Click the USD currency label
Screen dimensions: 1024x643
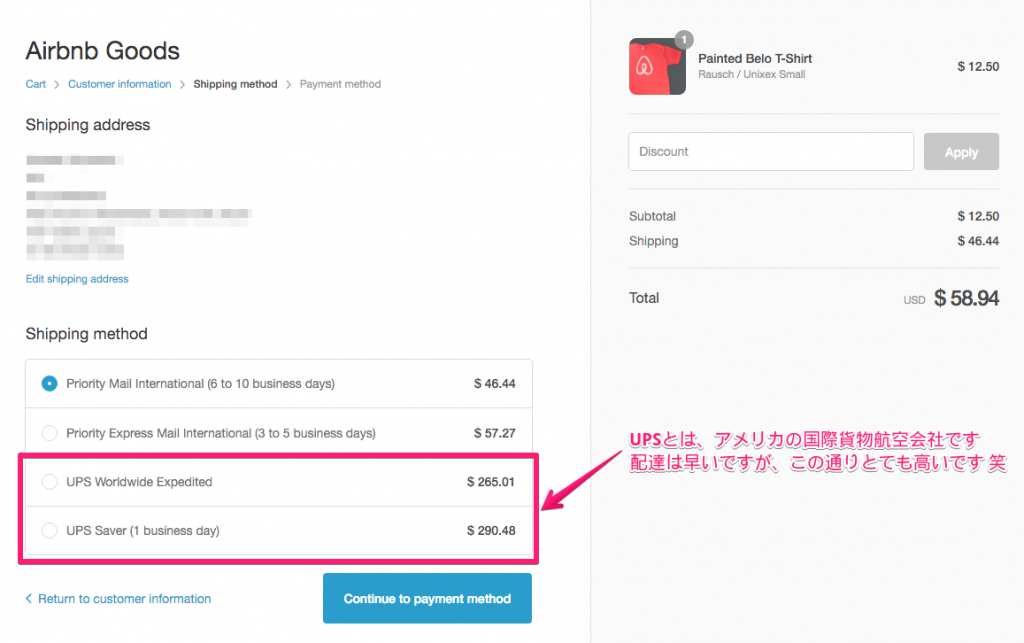[x=914, y=300]
